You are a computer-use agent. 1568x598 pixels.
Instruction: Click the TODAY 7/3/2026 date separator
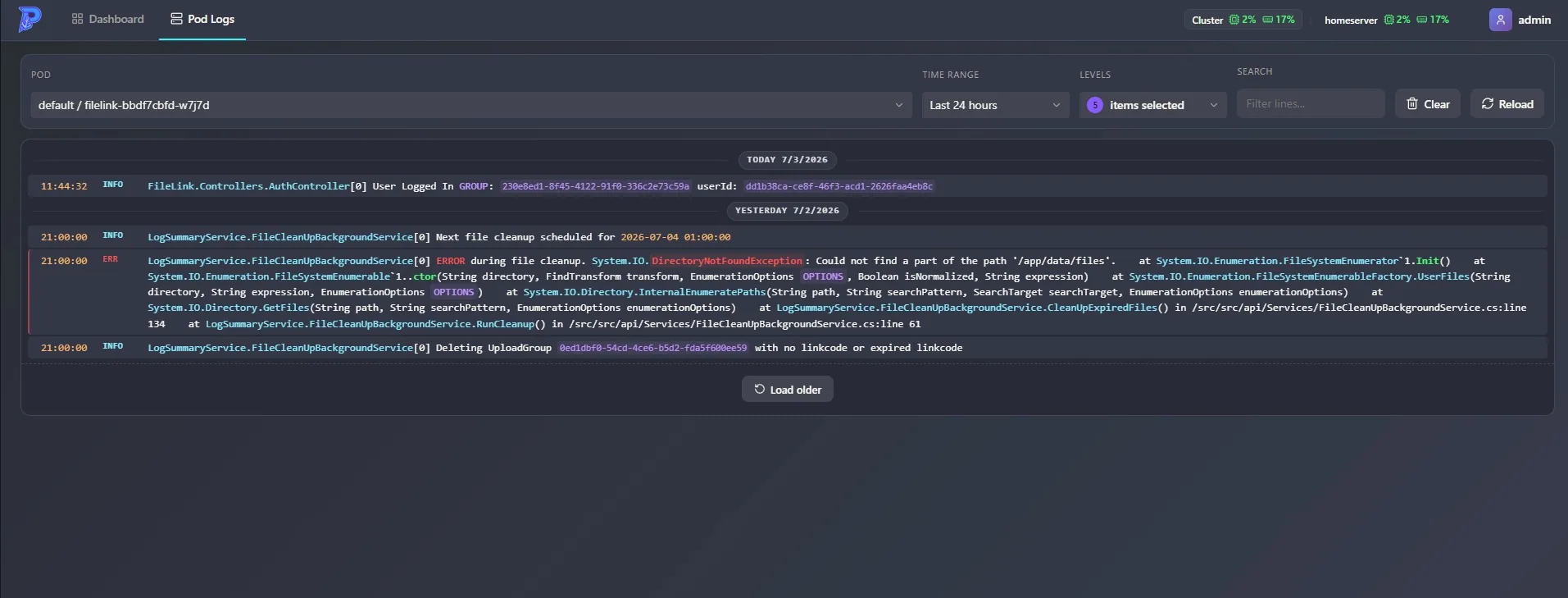pos(787,160)
